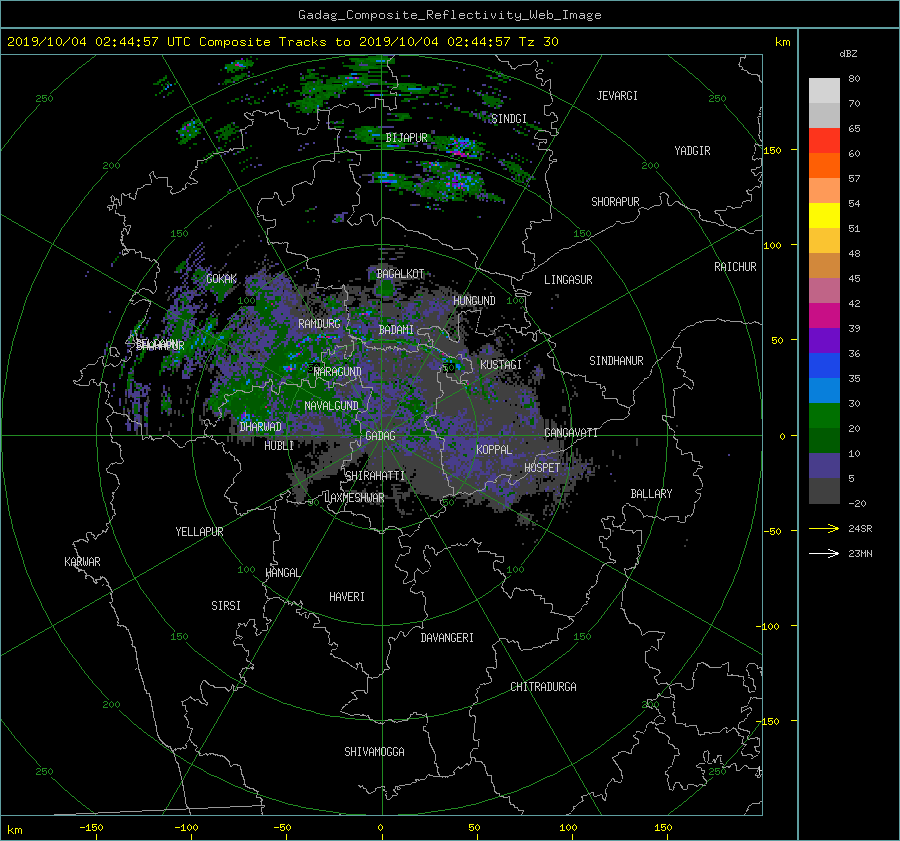Image resolution: width=900 pixels, height=841 pixels.
Task: Select the RAICHUR label
Action: pos(735,267)
